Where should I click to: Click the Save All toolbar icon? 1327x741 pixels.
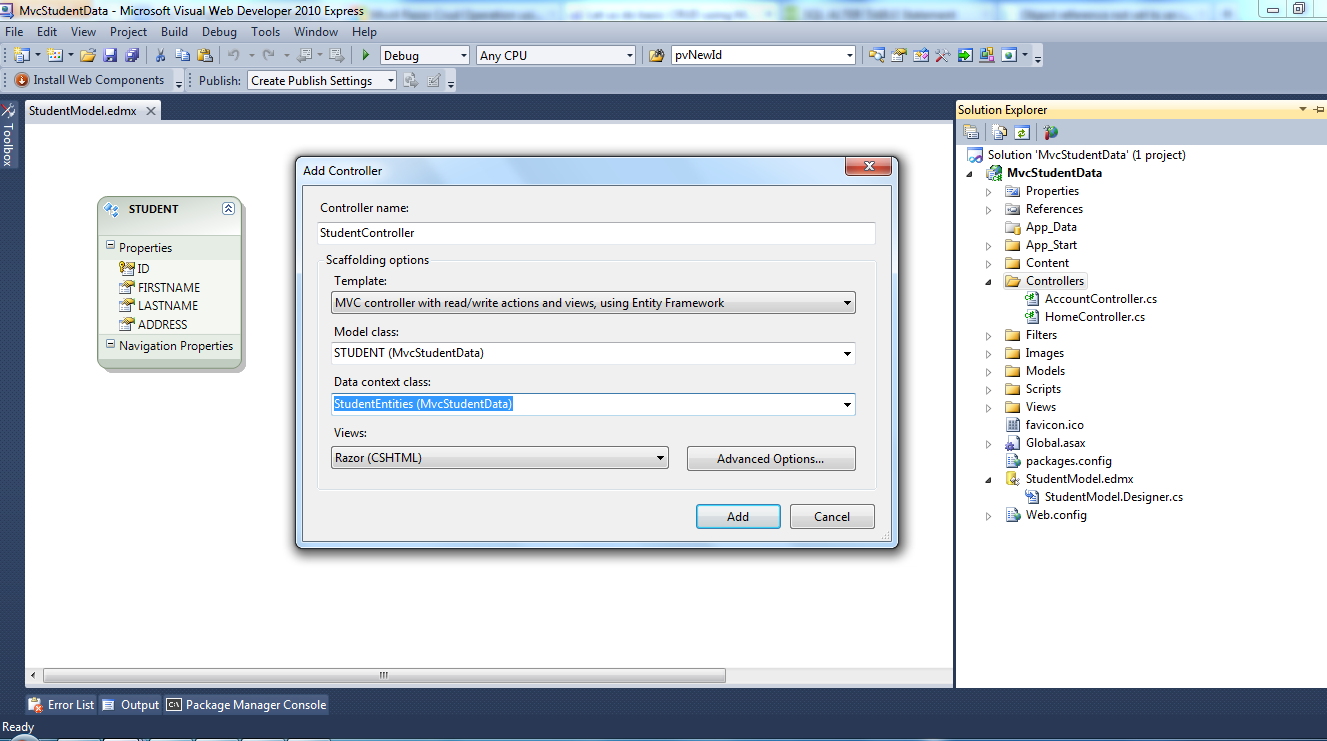click(132, 55)
